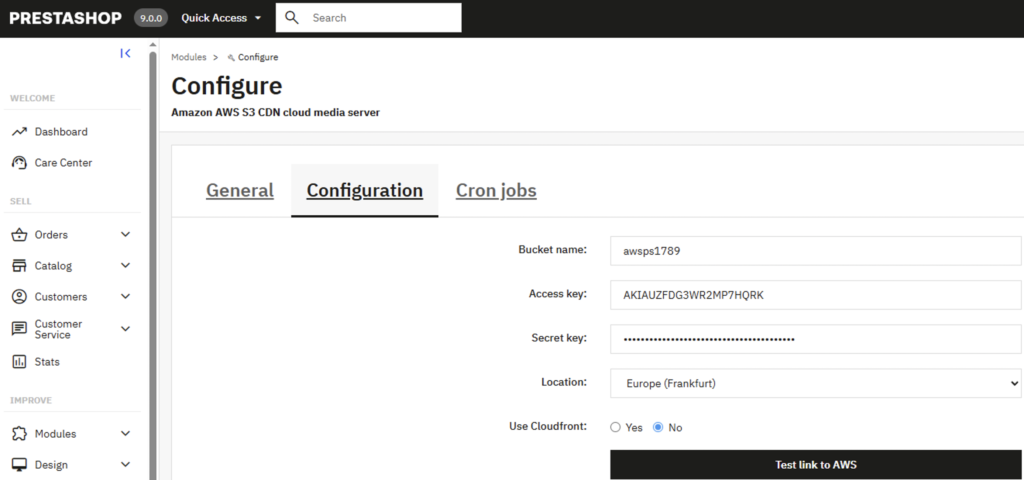Click the Orders basket icon
This screenshot has width=1024, height=480.
point(19,234)
